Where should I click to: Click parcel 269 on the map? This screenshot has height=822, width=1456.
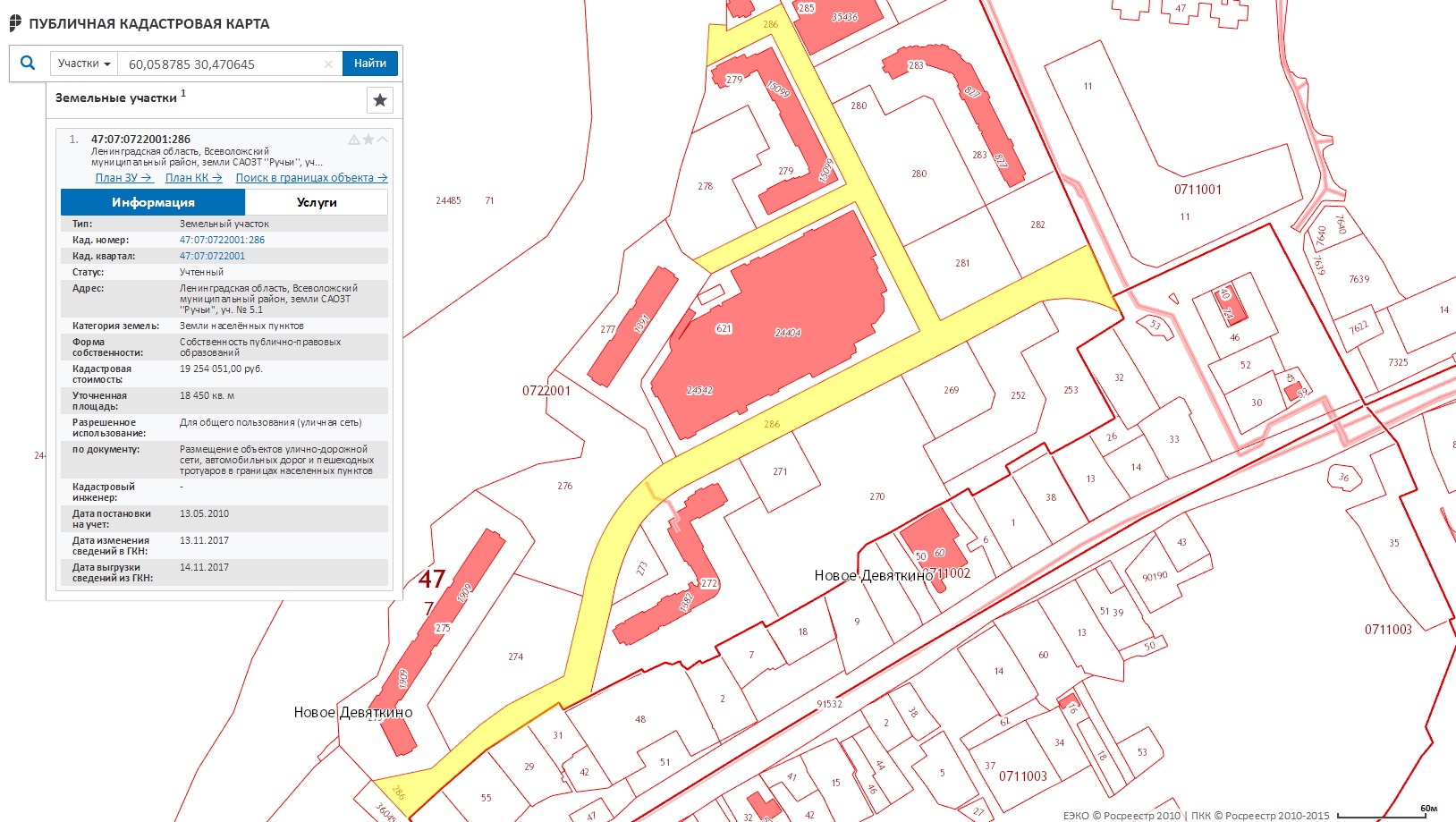click(951, 390)
